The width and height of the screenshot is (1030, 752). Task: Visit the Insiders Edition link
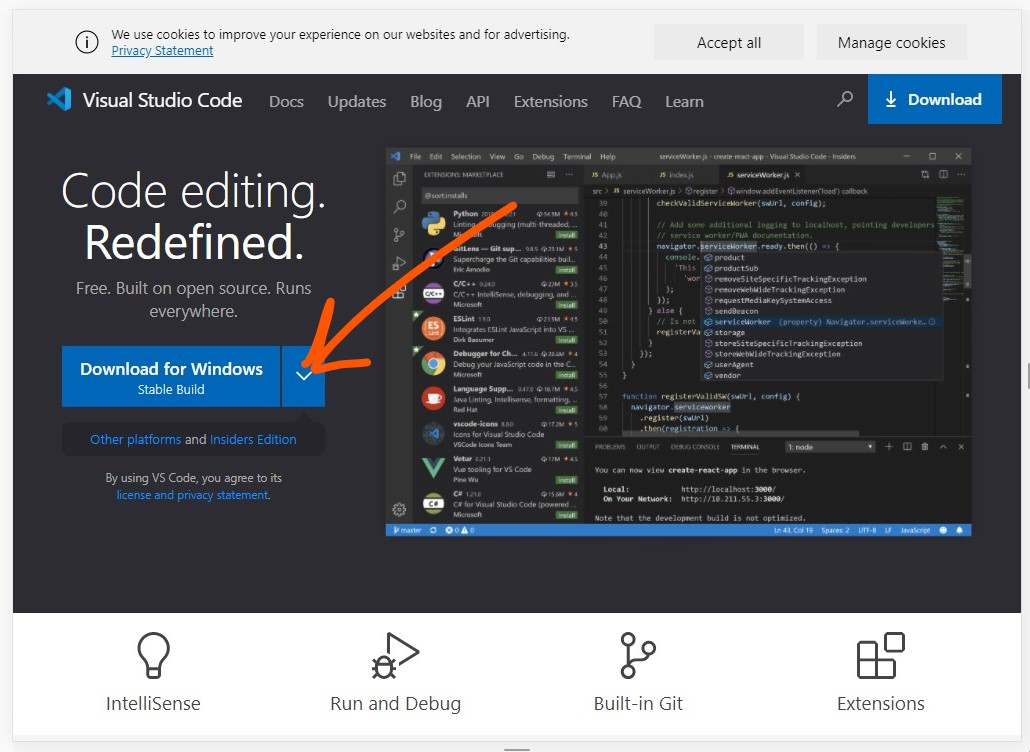click(251, 439)
